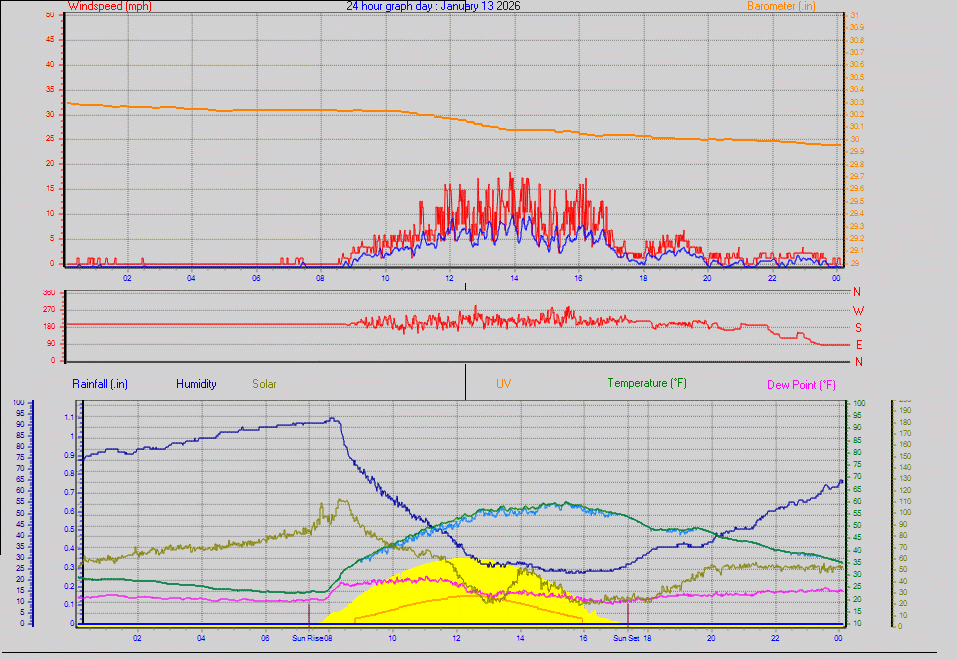
Task: Select the Rainfall (.in) legend label
Action: tap(100, 384)
